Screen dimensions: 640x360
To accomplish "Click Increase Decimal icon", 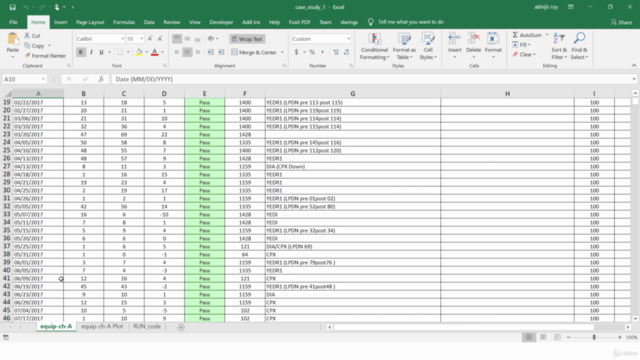I will click(x=336, y=52).
